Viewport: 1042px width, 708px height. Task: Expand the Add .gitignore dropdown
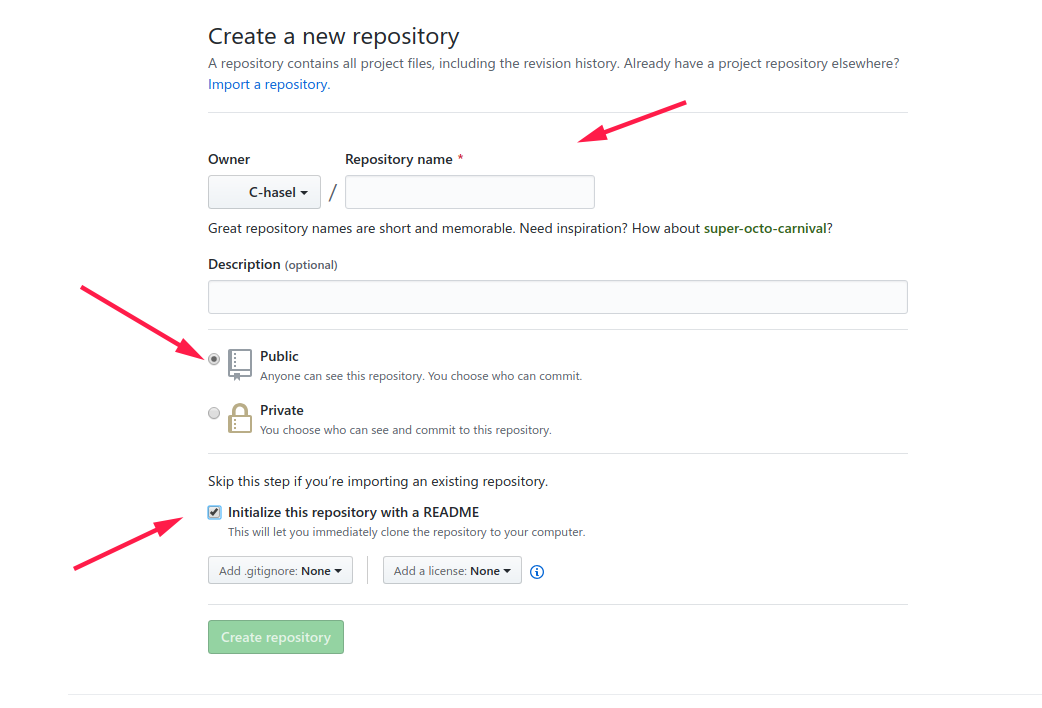click(280, 571)
